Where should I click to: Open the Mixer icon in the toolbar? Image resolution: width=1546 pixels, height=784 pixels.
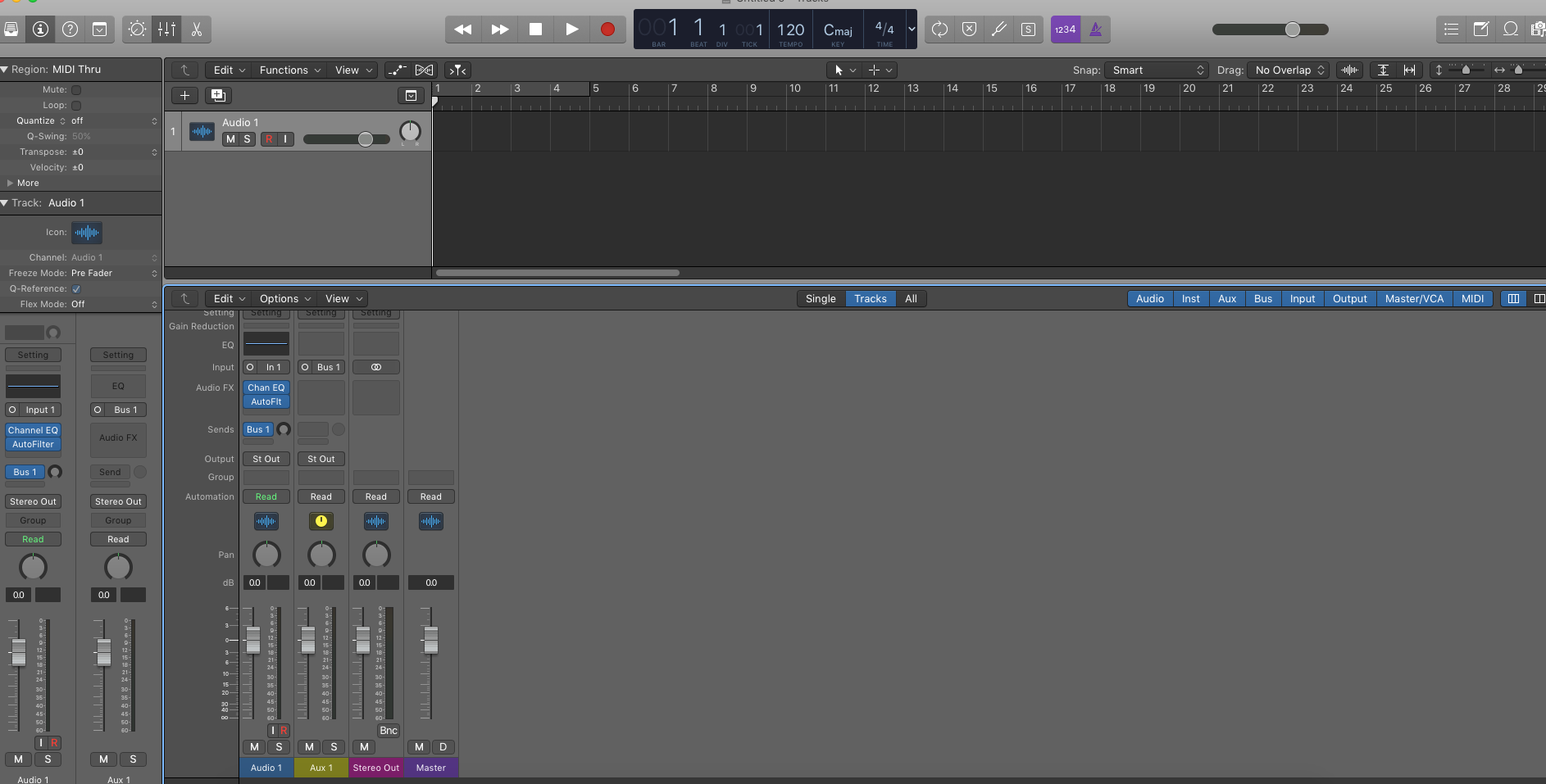[x=167, y=29]
